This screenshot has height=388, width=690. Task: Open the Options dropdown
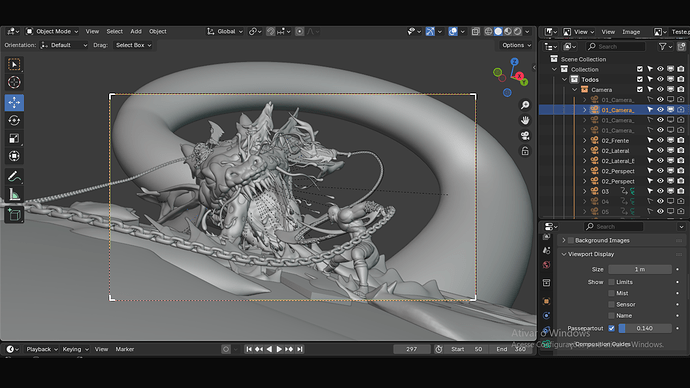point(516,45)
